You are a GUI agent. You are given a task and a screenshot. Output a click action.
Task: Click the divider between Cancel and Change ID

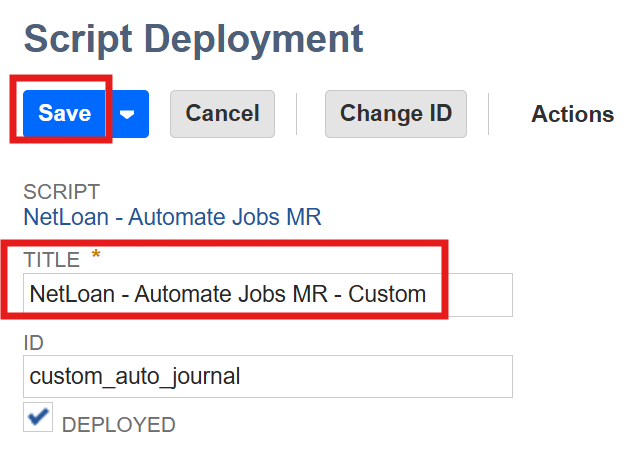coord(297,113)
